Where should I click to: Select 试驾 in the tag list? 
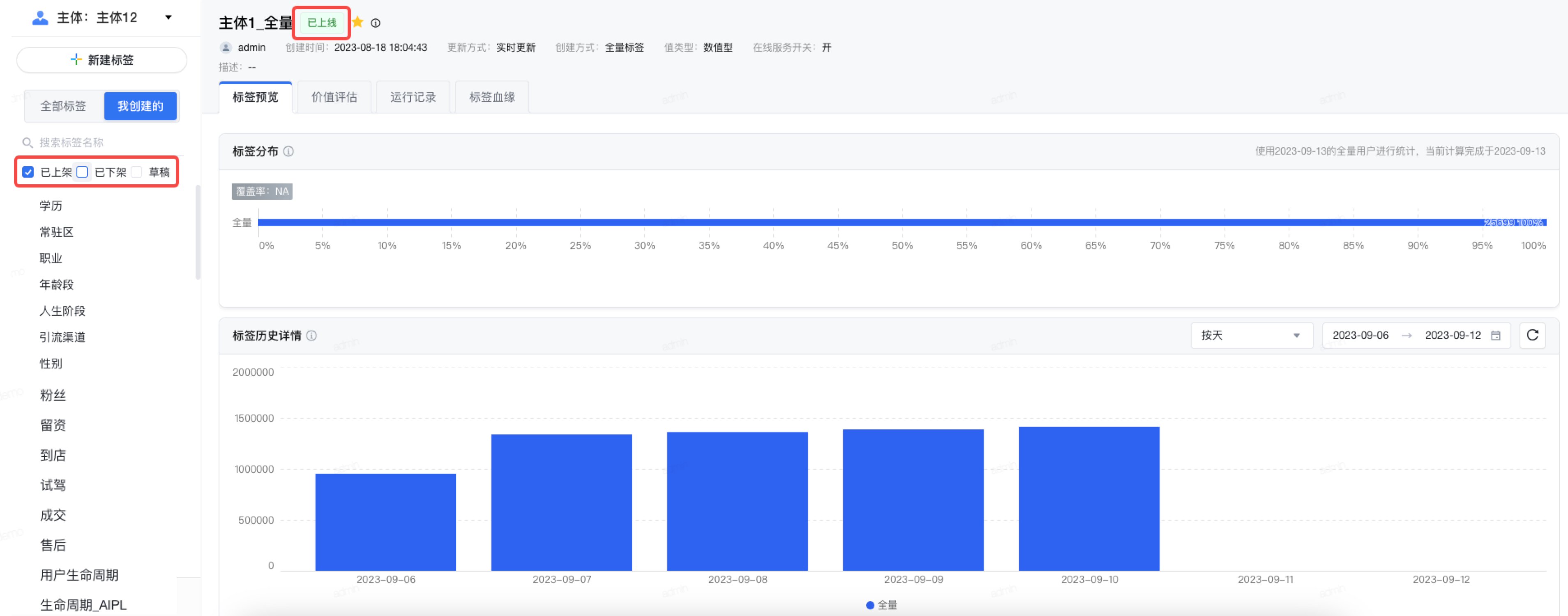53,485
